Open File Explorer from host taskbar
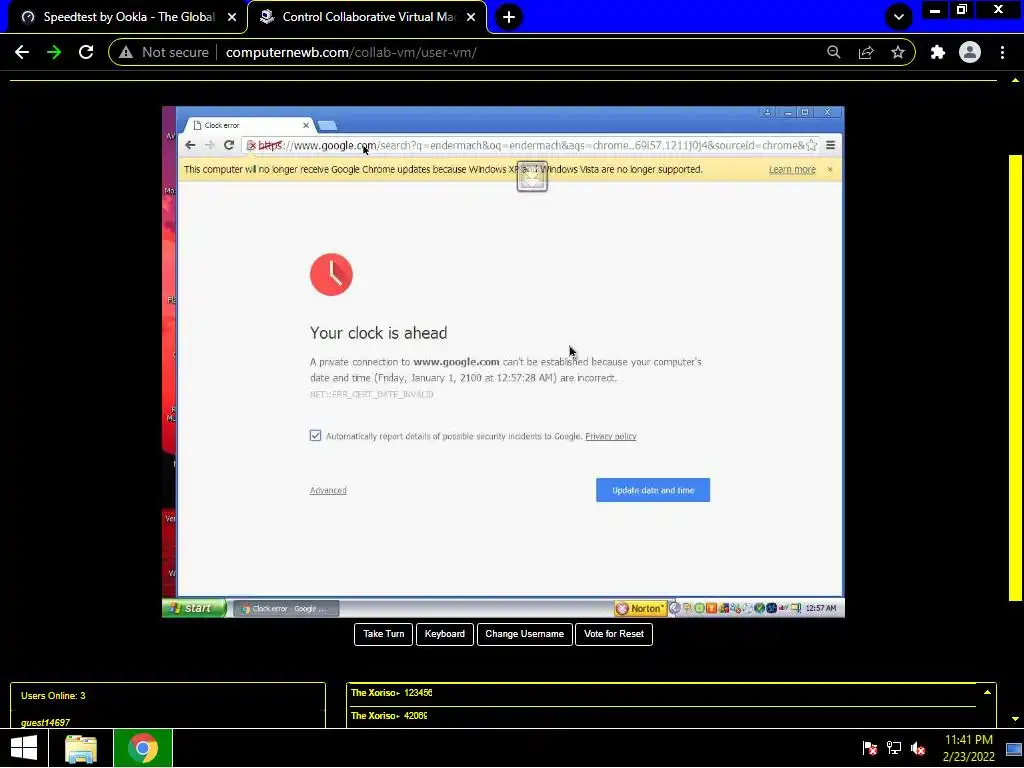Image resolution: width=1024 pixels, height=768 pixels. [x=81, y=748]
